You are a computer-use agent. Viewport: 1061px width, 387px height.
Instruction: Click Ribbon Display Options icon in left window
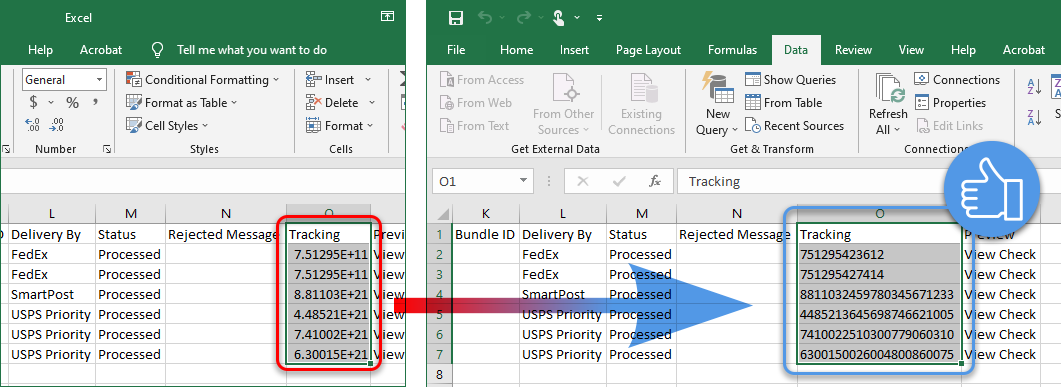(386, 16)
